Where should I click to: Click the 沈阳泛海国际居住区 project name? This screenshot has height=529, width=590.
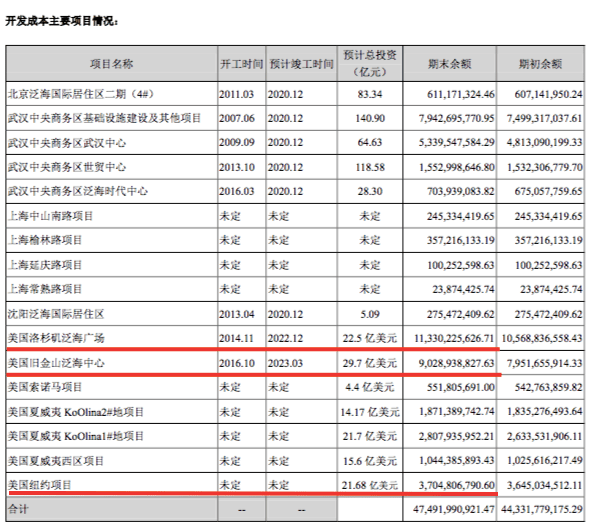click(x=56, y=314)
